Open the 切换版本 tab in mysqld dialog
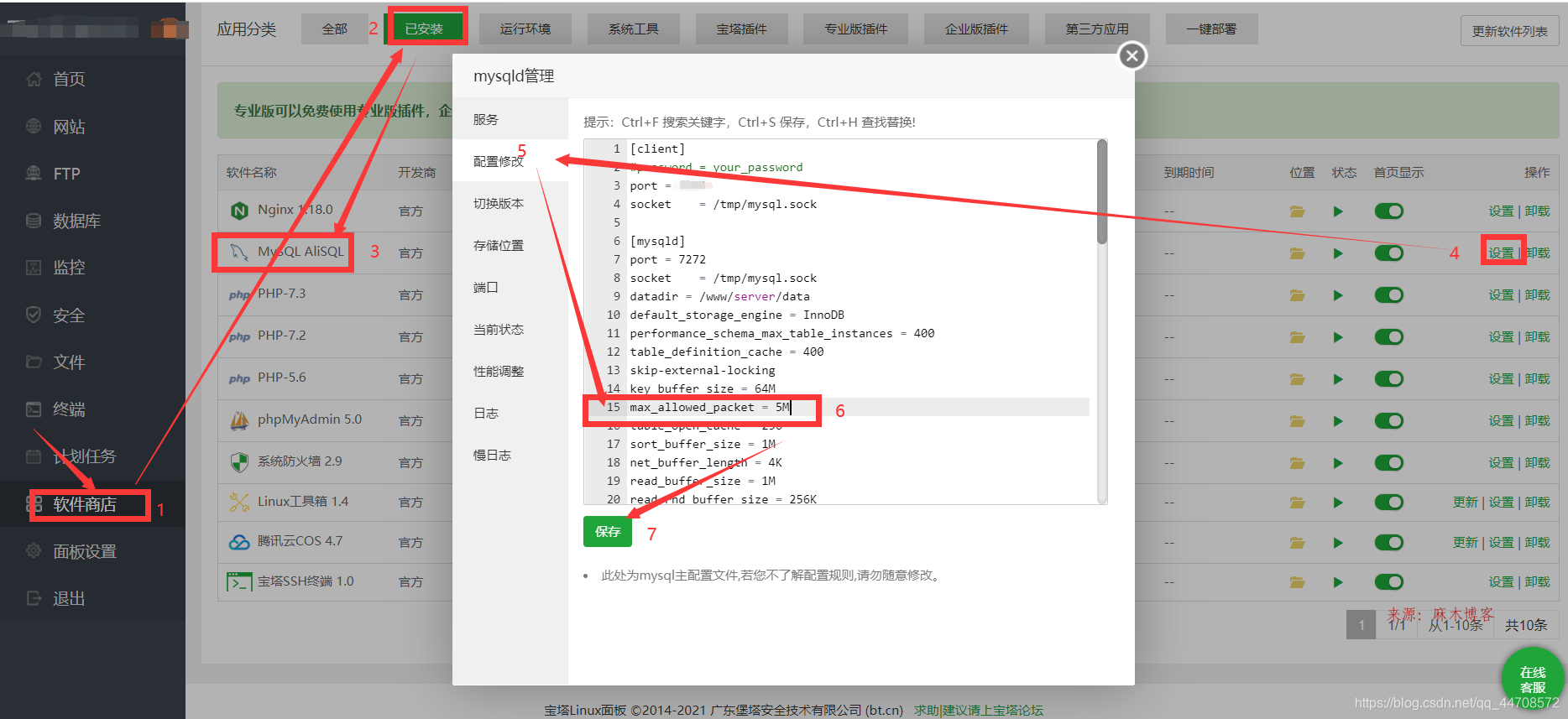1568x719 pixels. pyautogui.click(x=510, y=203)
